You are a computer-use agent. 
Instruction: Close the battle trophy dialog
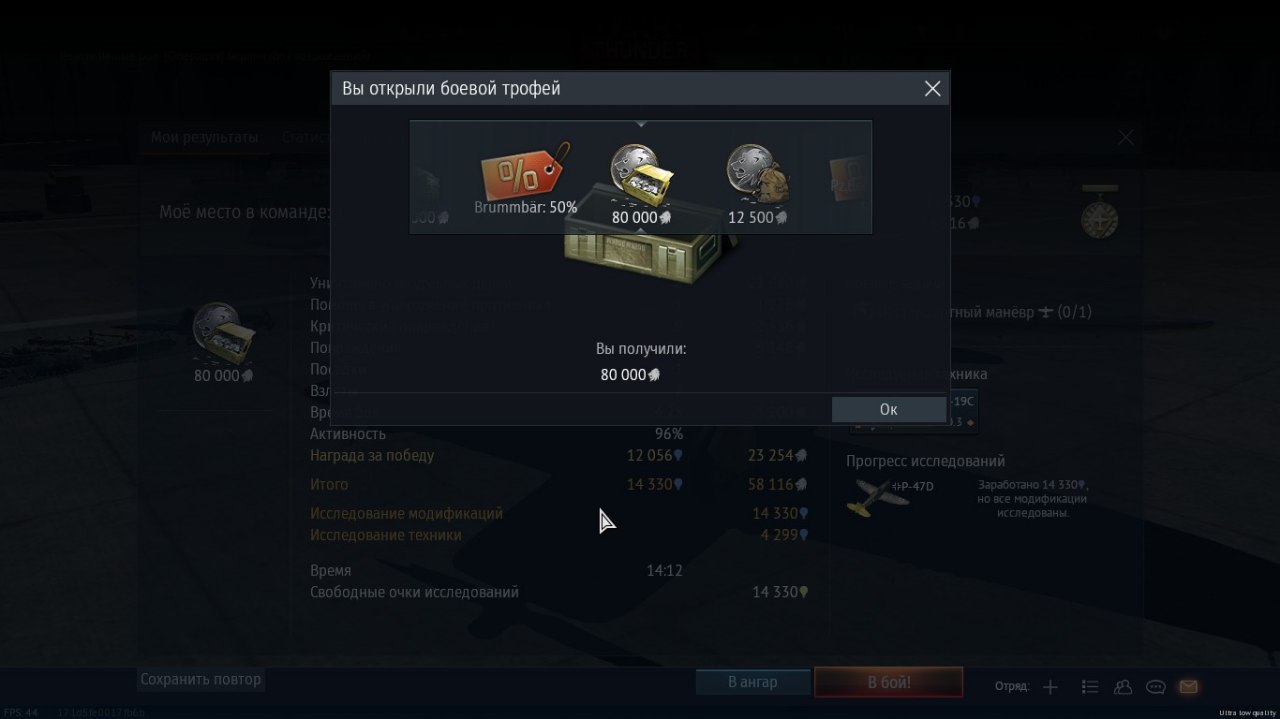932,89
